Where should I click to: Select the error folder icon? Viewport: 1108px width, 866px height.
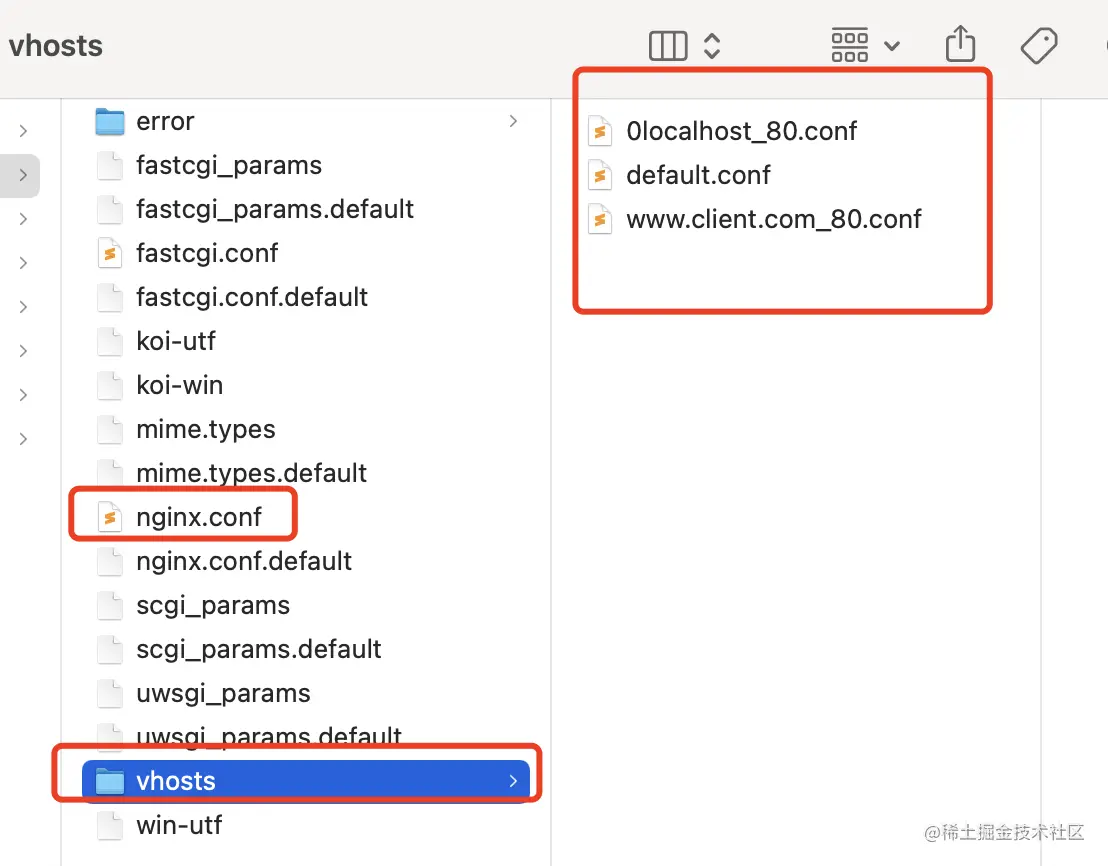110,121
